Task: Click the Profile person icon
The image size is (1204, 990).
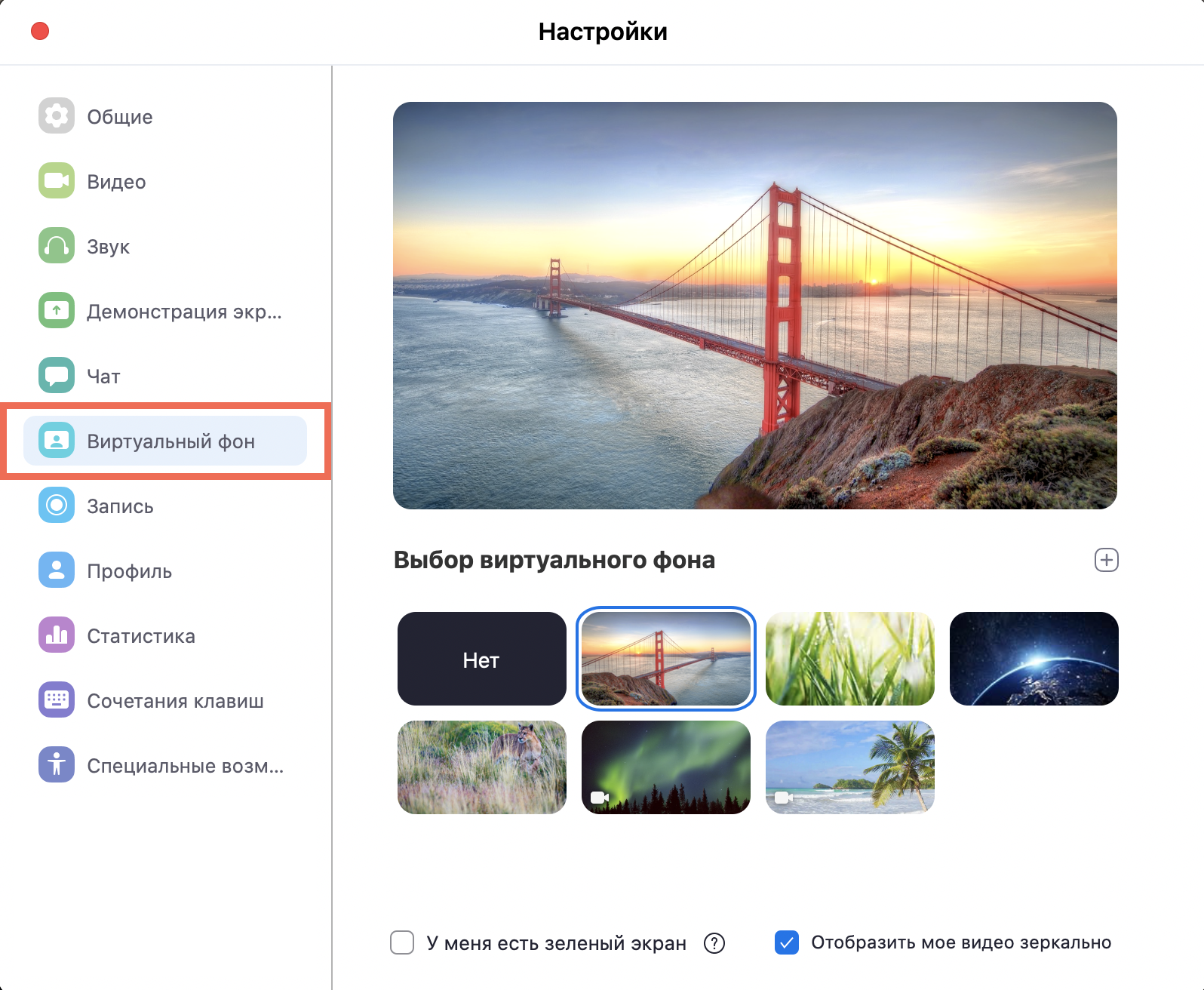Action: pos(57,570)
